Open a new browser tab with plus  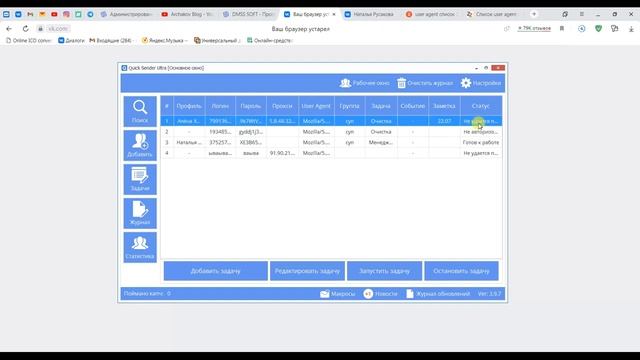[x=534, y=14]
